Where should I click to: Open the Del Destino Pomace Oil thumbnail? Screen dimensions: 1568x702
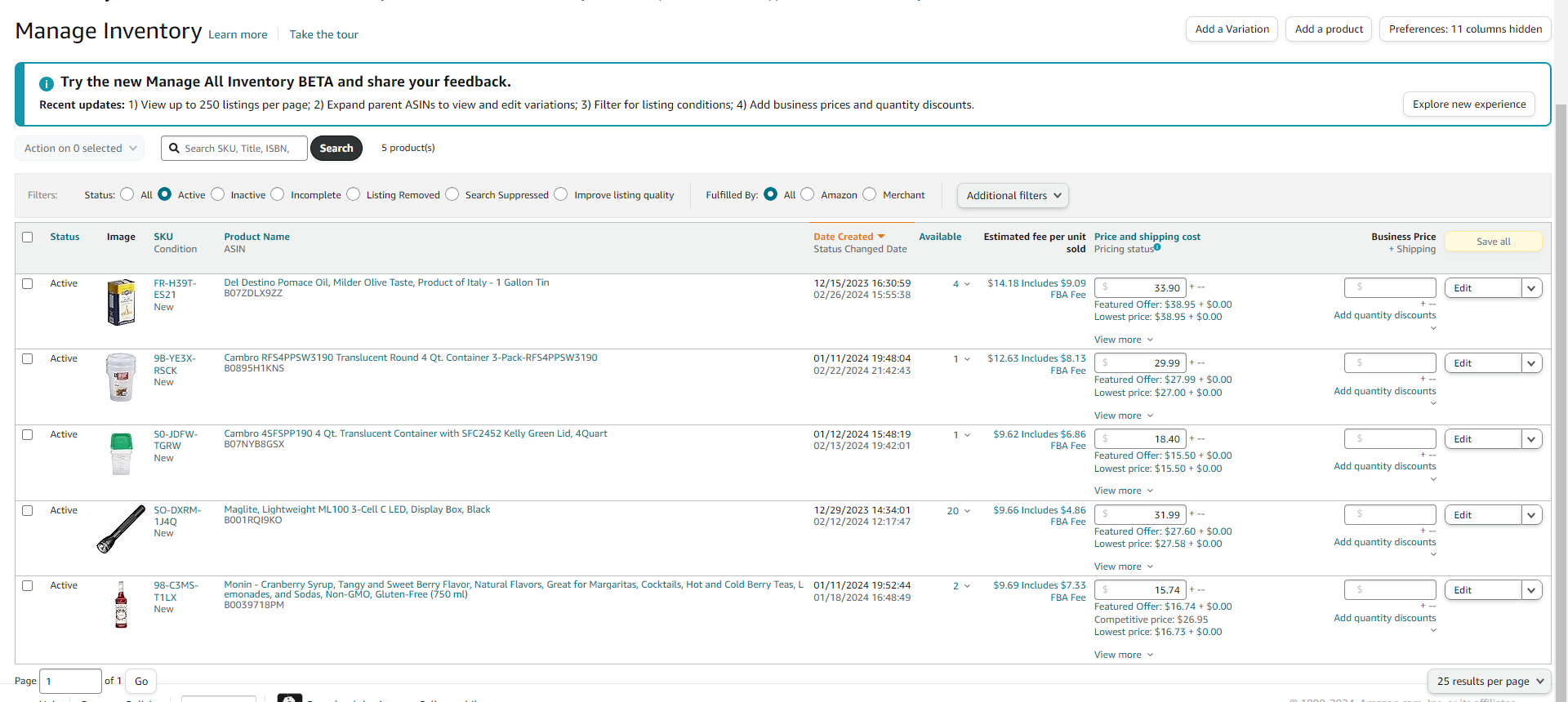122,302
